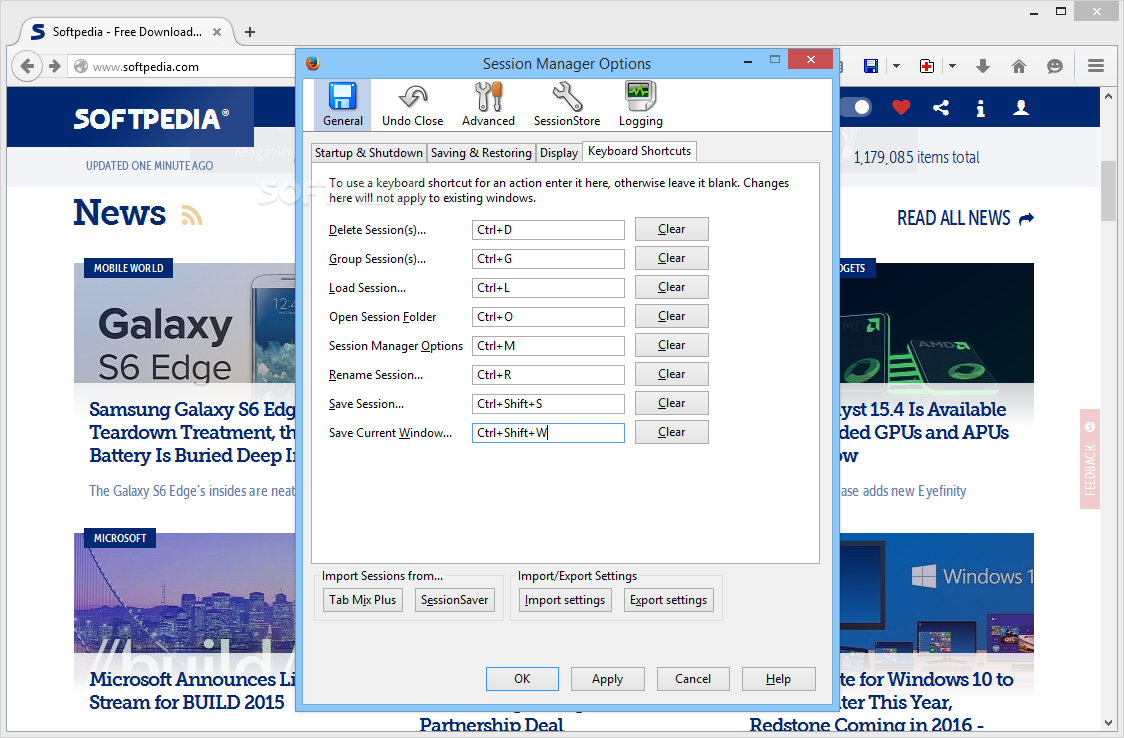Open the Firefox hamburger menu

(1095, 66)
